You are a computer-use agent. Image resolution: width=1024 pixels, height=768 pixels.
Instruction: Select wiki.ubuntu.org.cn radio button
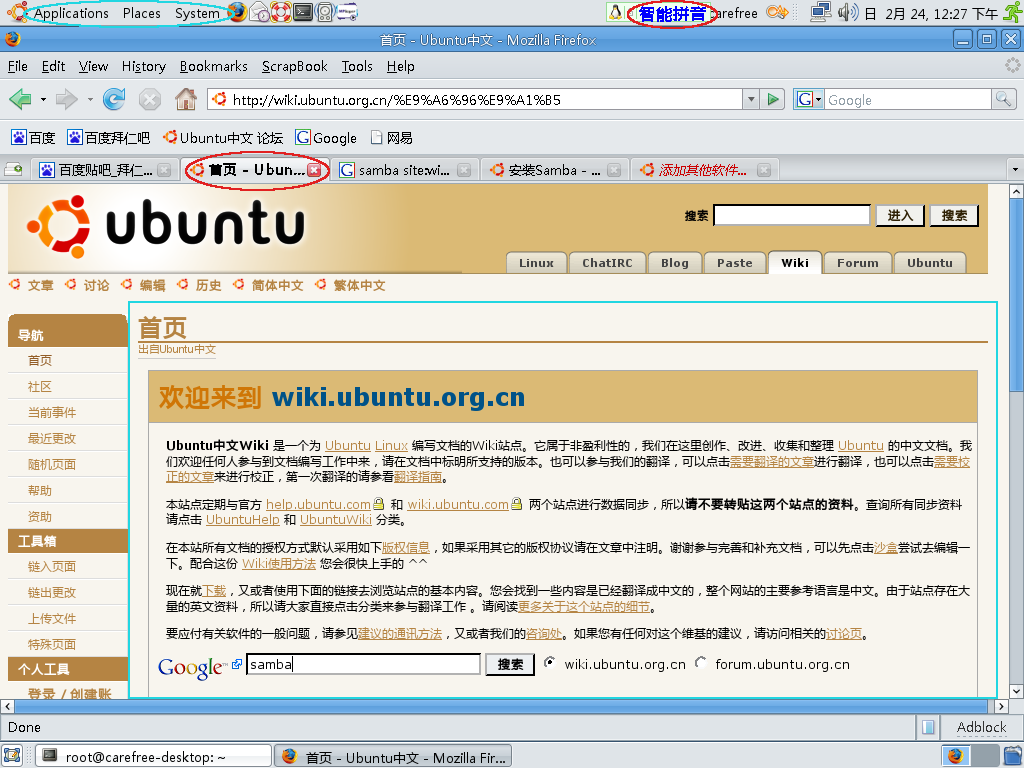click(550, 662)
